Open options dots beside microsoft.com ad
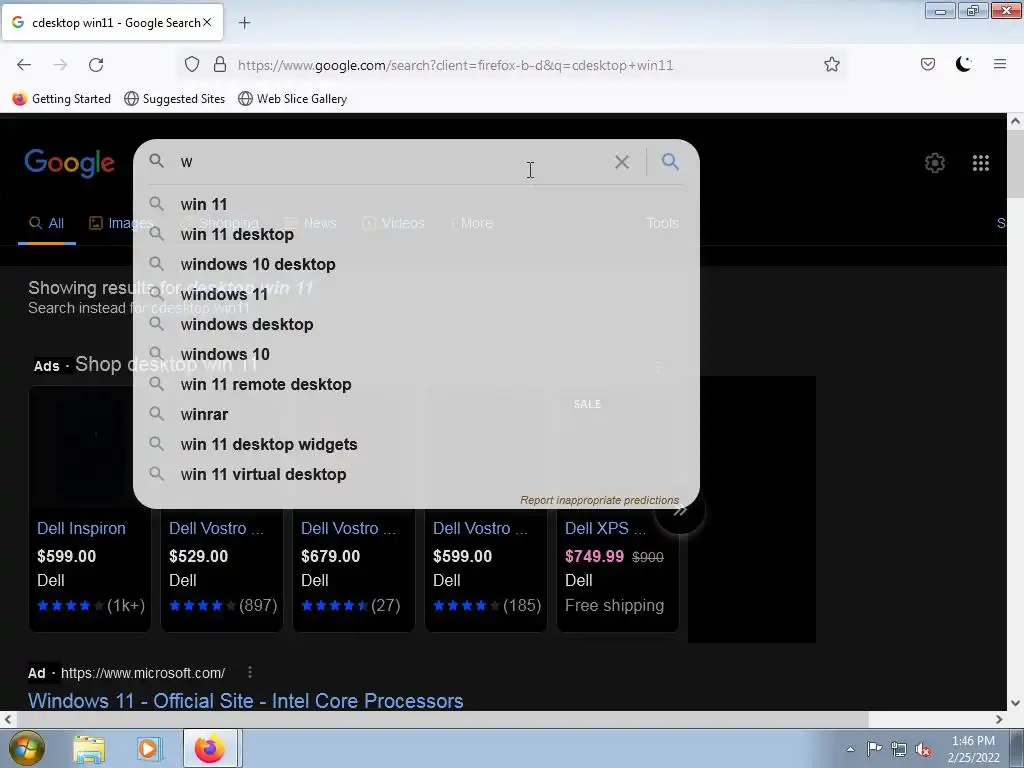 (x=249, y=672)
